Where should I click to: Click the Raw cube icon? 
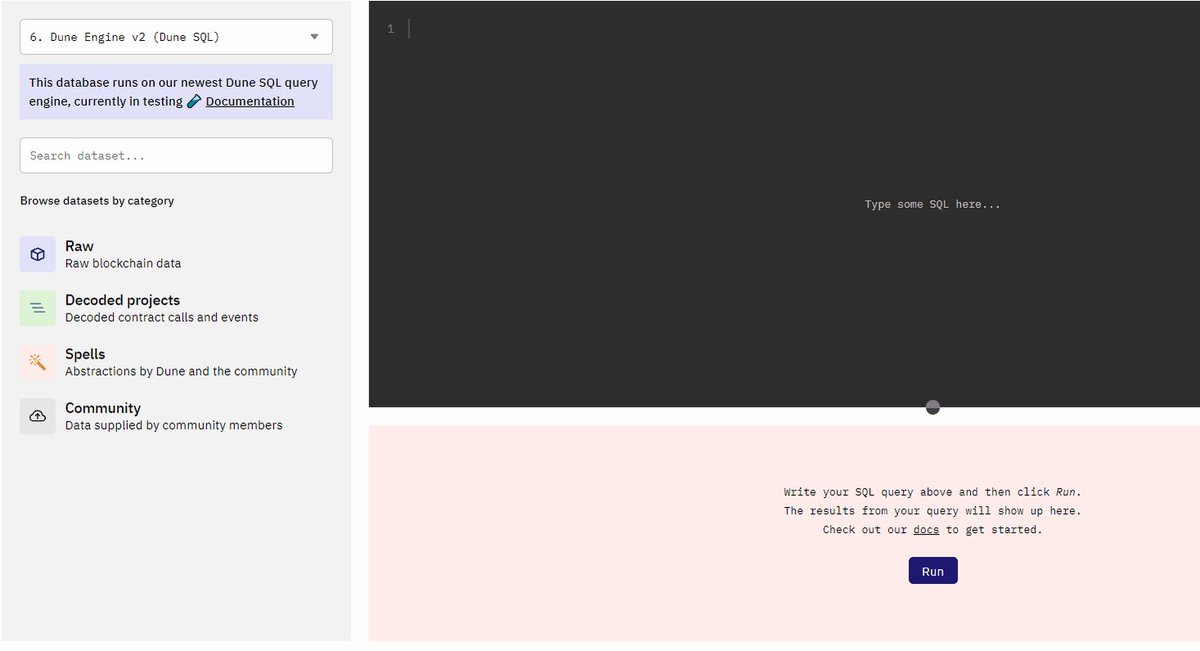pos(38,254)
